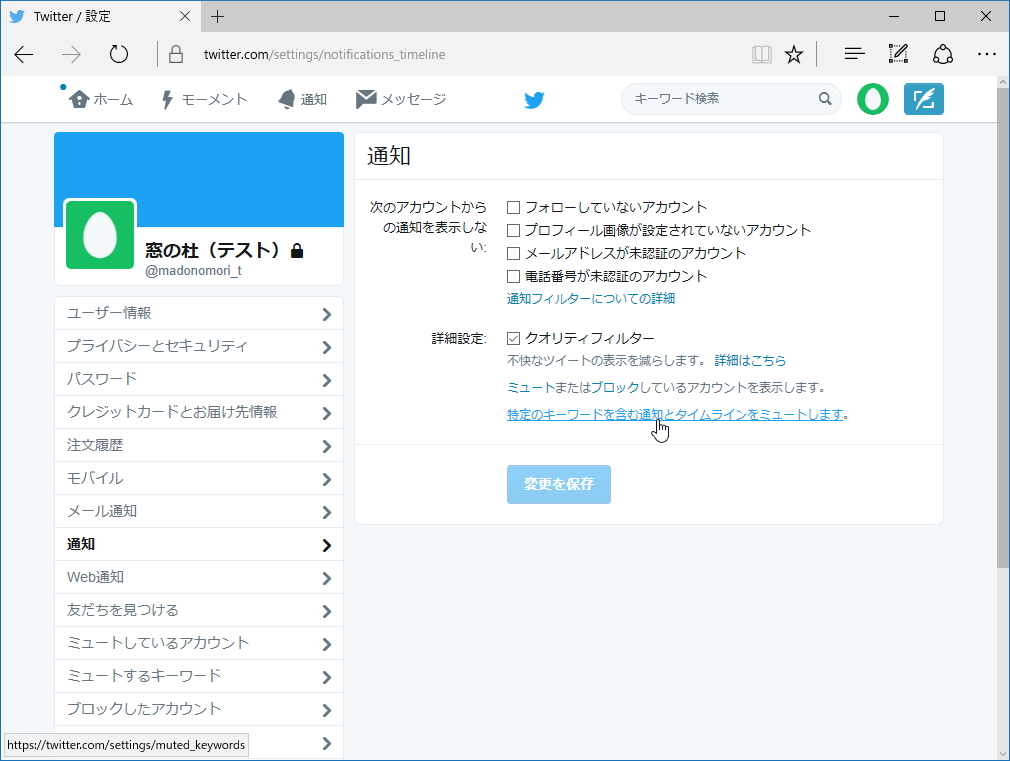
Task: Click the 変更を保存 button
Action: (x=558, y=482)
